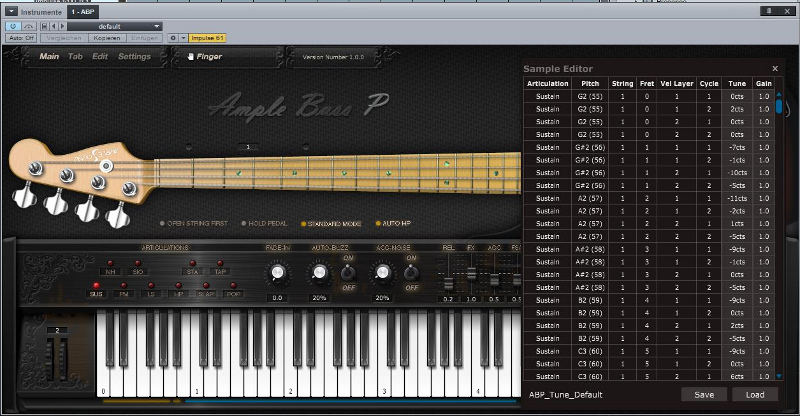Viewport: 800px width, 416px height.
Task: Close the Sample Editor panel
Action: [775, 68]
